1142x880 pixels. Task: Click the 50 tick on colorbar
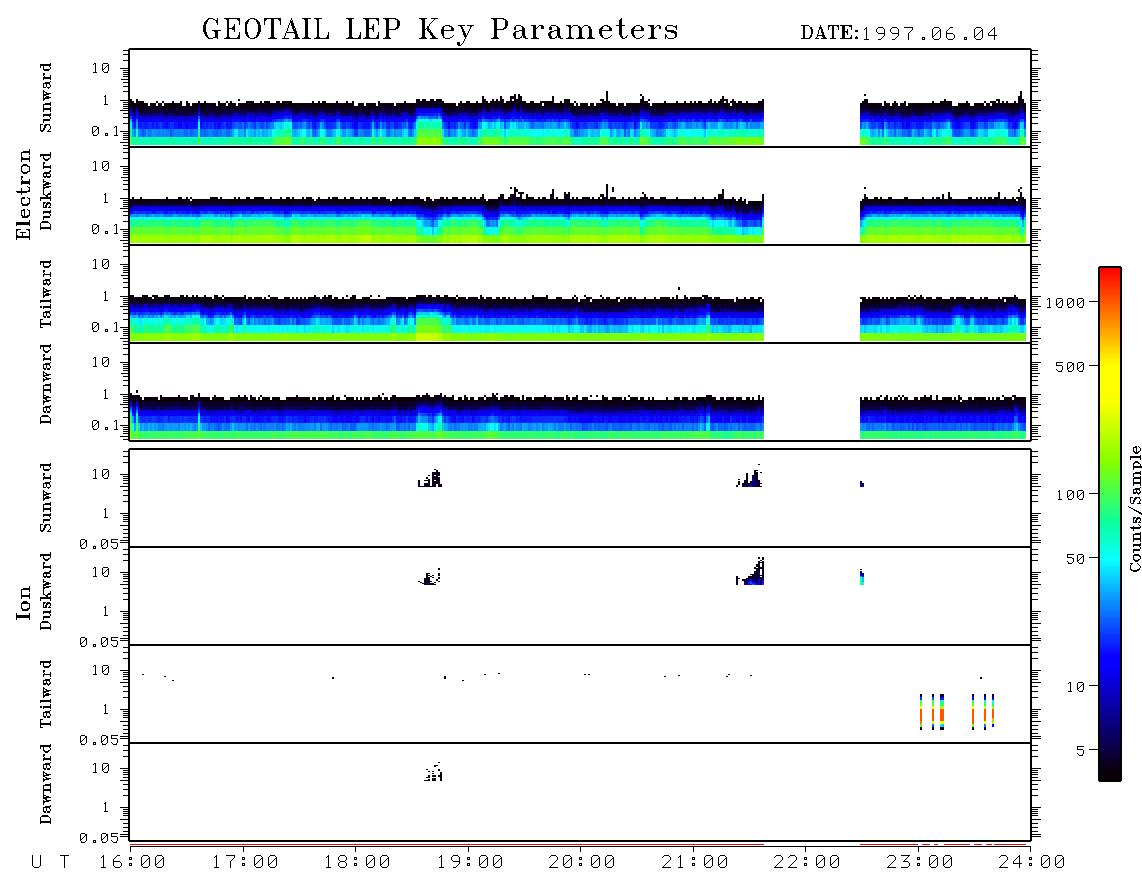[1074, 559]
